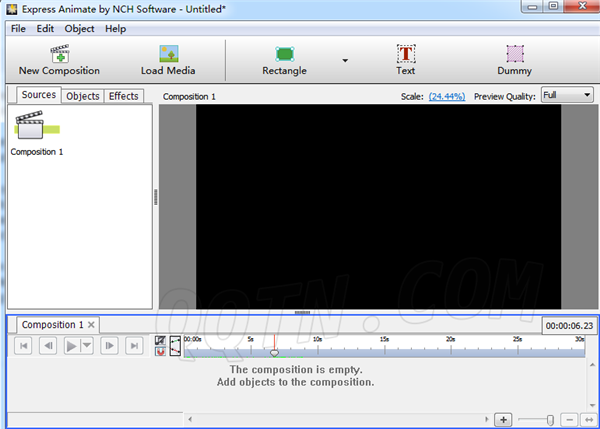Add a Dummy object
Screen dimensions: 600x429
point(515,60)
